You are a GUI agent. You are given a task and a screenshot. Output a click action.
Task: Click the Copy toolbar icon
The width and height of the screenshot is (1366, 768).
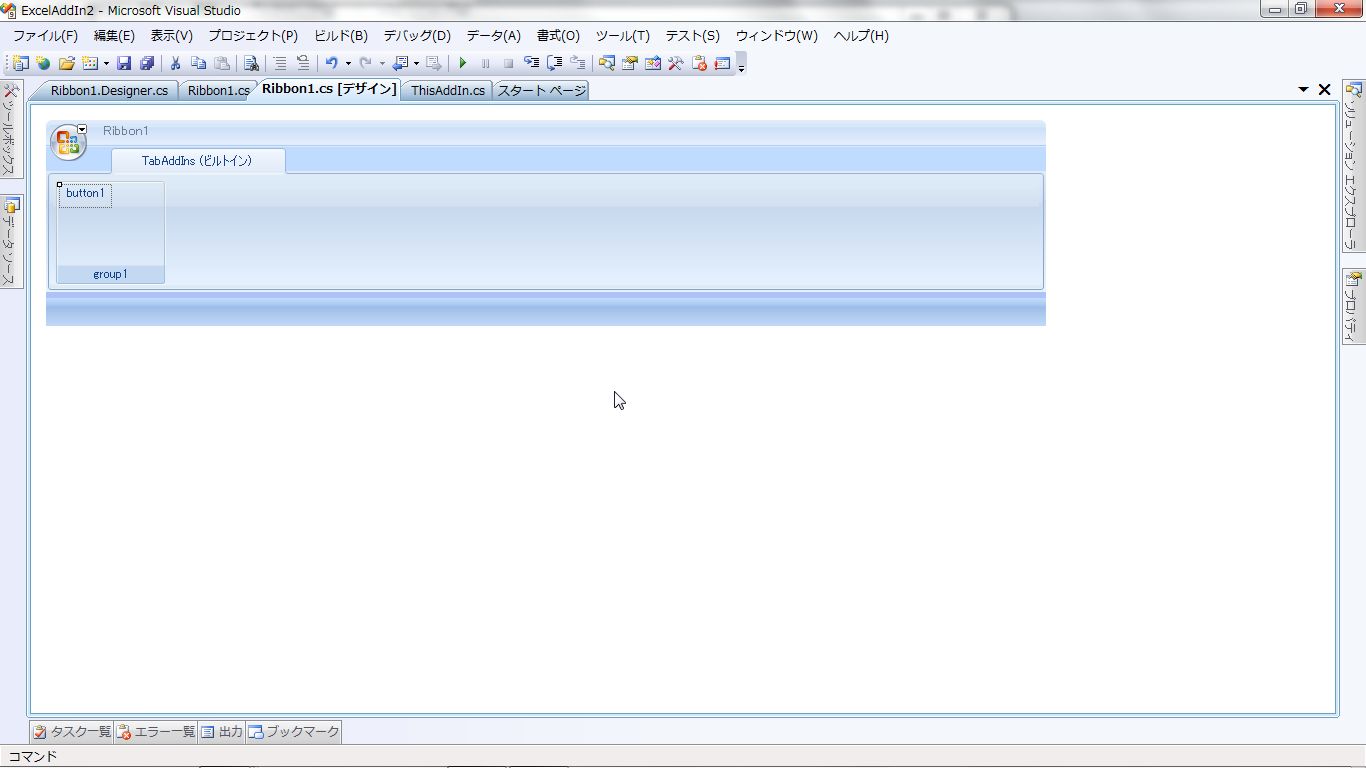click(198, 63)
